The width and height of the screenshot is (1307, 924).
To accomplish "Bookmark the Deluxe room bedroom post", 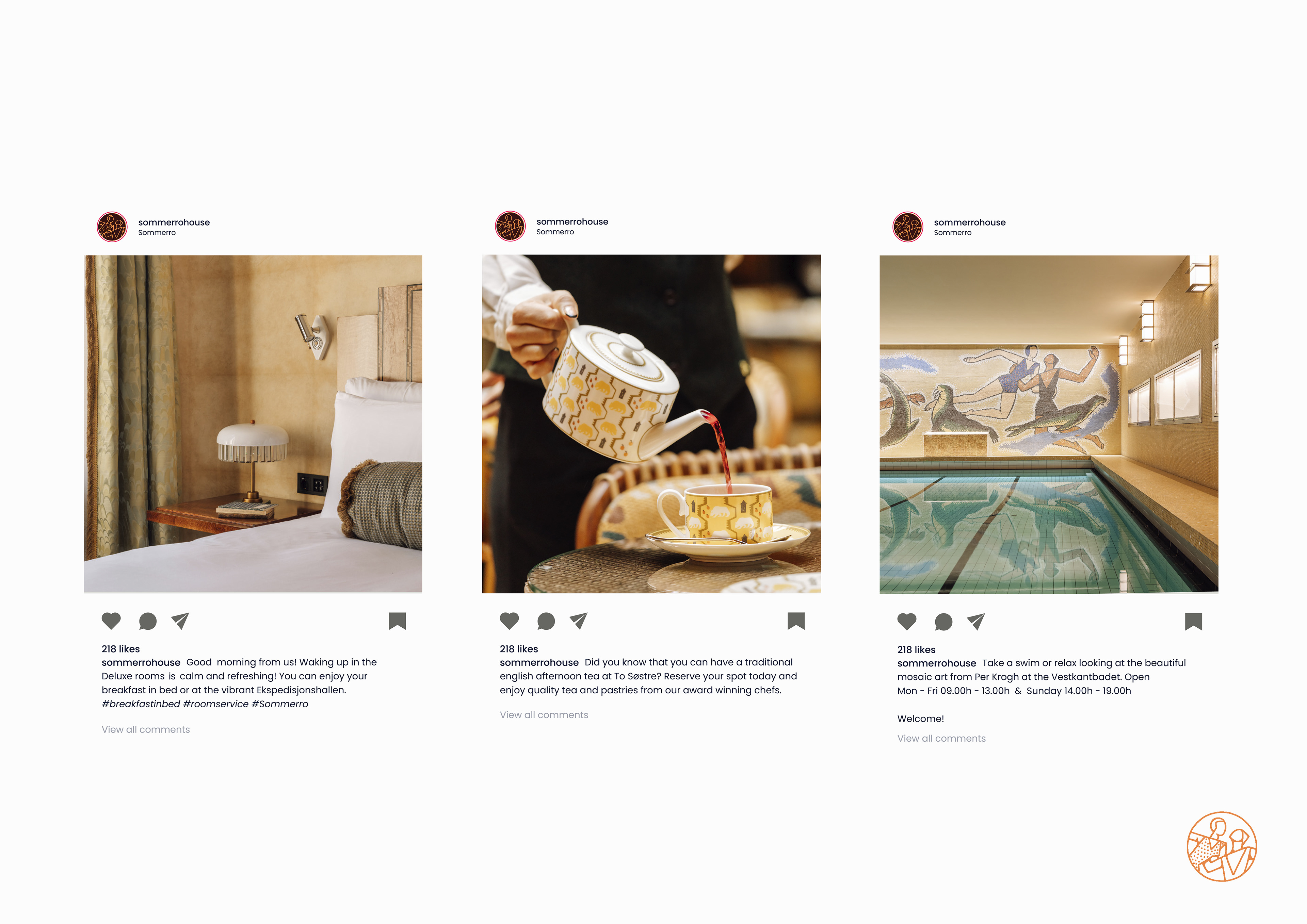I will point(397,621).
